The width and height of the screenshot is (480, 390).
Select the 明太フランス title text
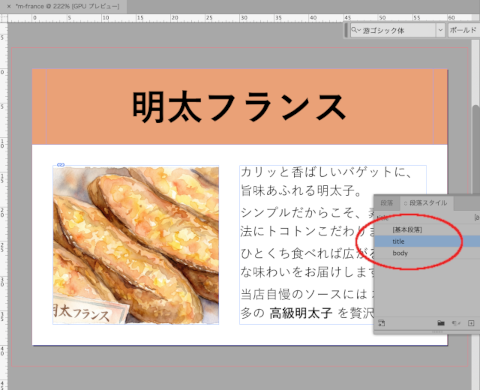[239, 107]
